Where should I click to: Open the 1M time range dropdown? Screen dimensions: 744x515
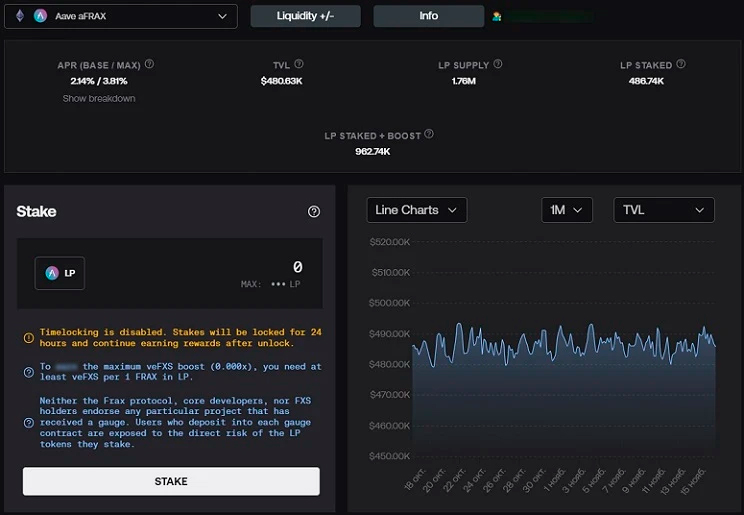[x=567, y=210]
